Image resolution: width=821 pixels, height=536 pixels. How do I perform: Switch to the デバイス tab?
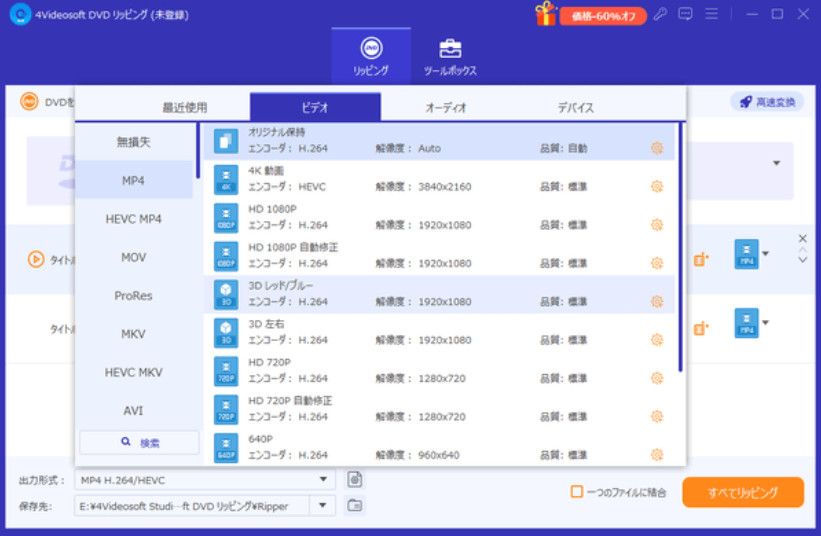click(x=575, y=107)
